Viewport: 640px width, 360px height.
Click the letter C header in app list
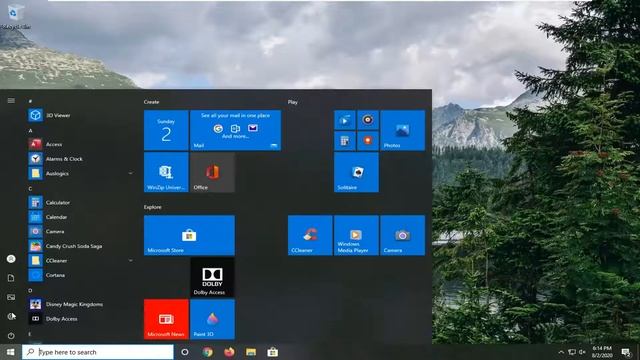tap(30, 189)
